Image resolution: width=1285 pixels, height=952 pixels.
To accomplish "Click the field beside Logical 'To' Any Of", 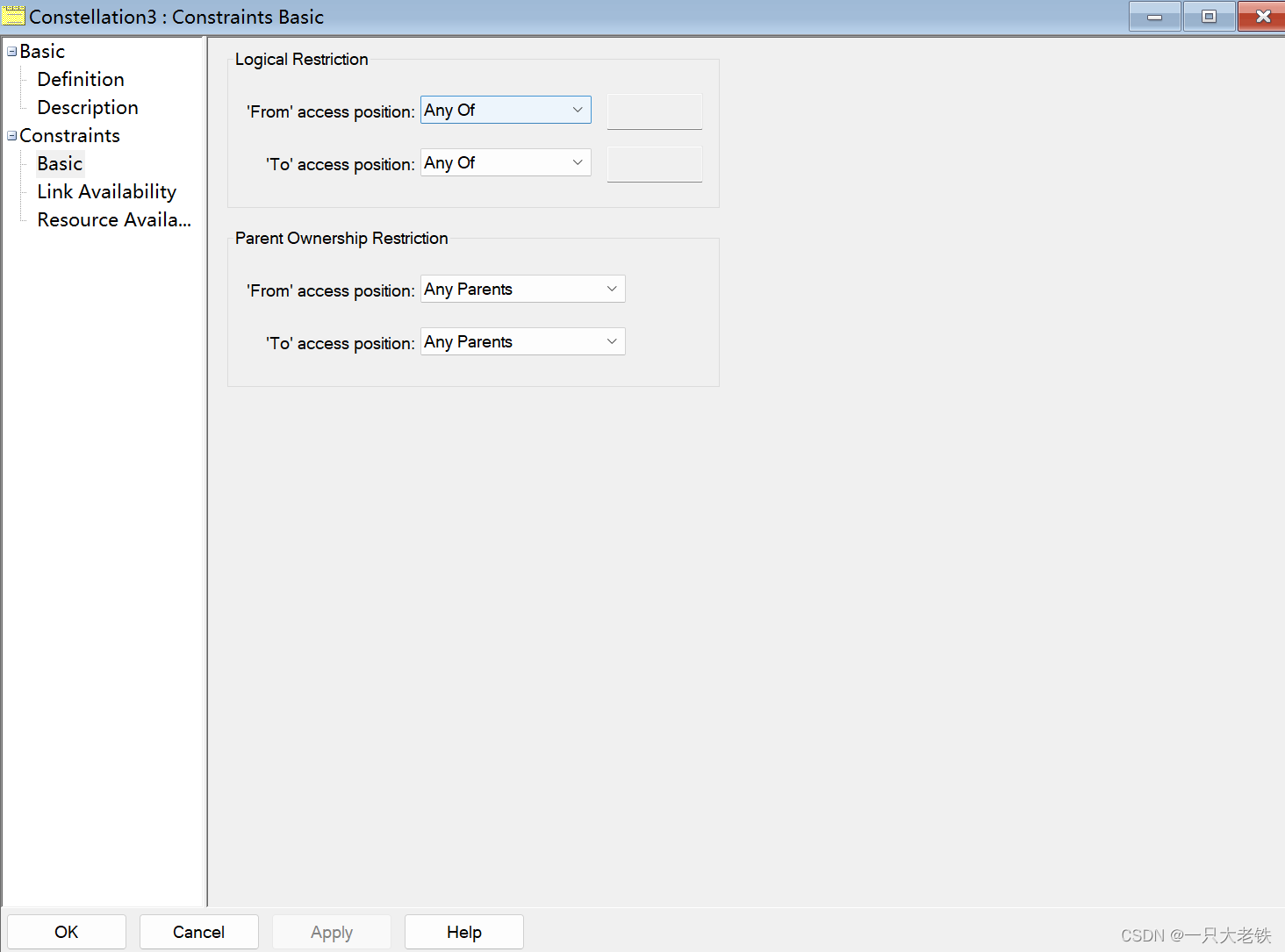I will tap(655, 164).
